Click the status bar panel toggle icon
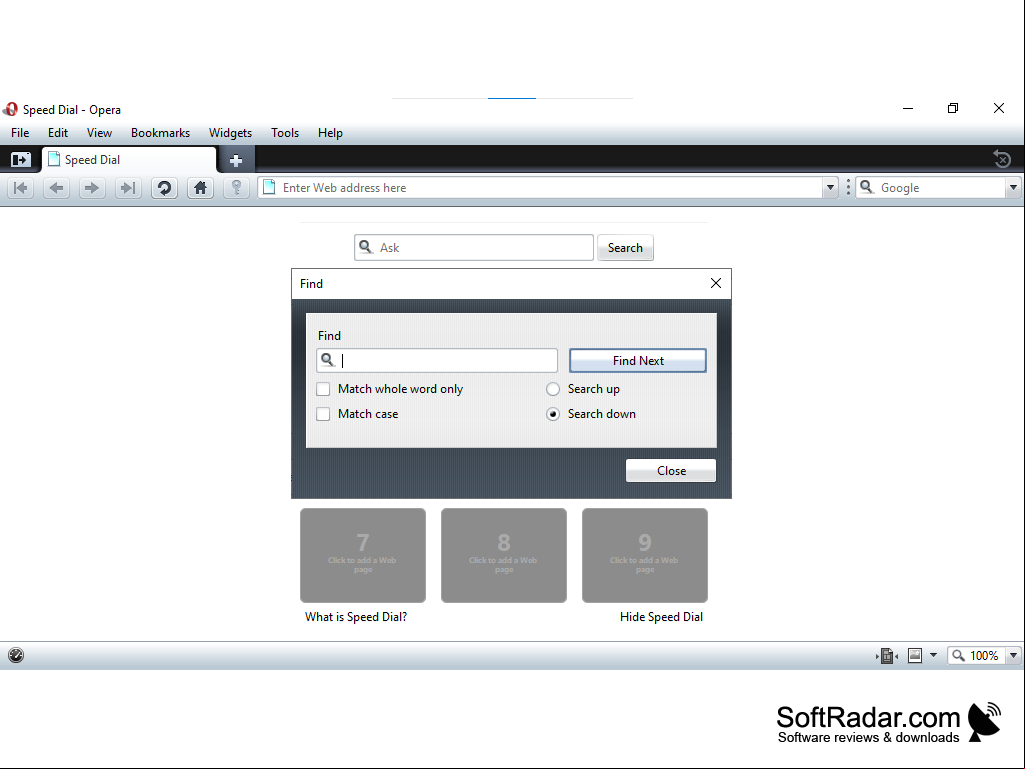This screenshot has width=1025, height=769. [16, 655]
